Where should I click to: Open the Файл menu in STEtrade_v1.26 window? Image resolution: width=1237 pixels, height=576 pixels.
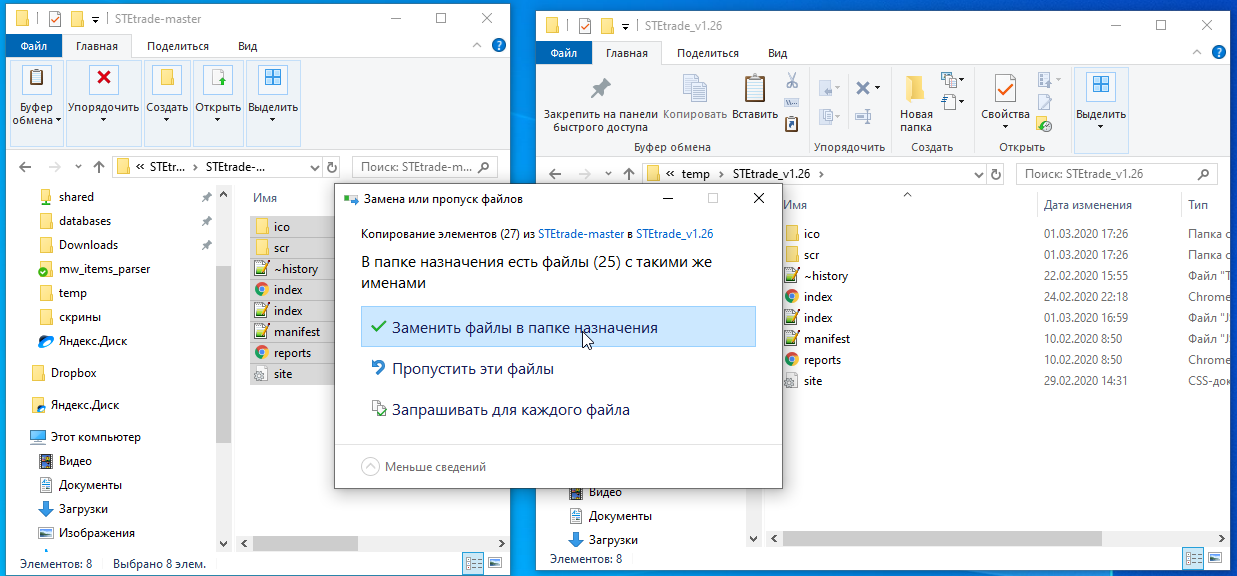click(563, 53)
